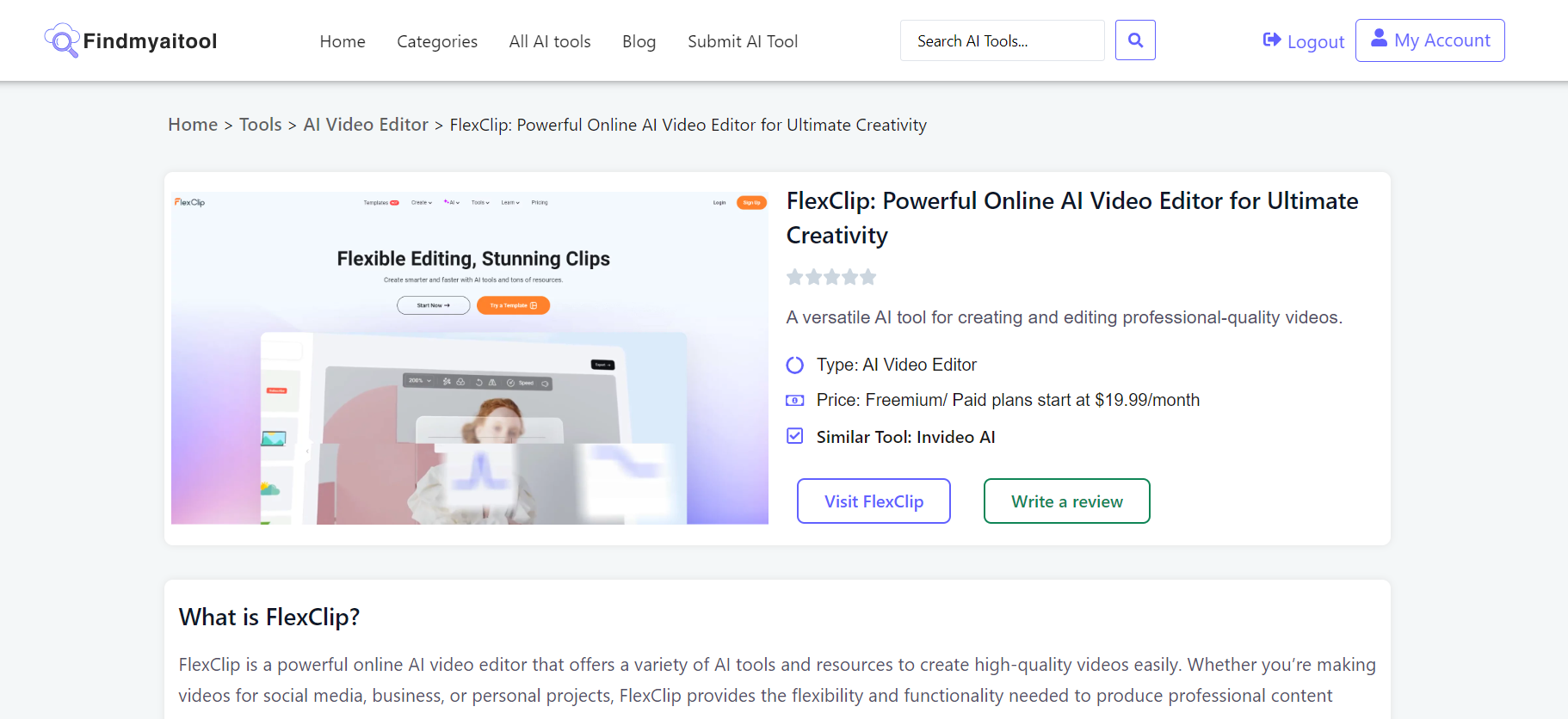Open the FlexClip website preview thumbnail
Image resolution: width=1568 pixels, height=719 pixels.
click(470, 358)
